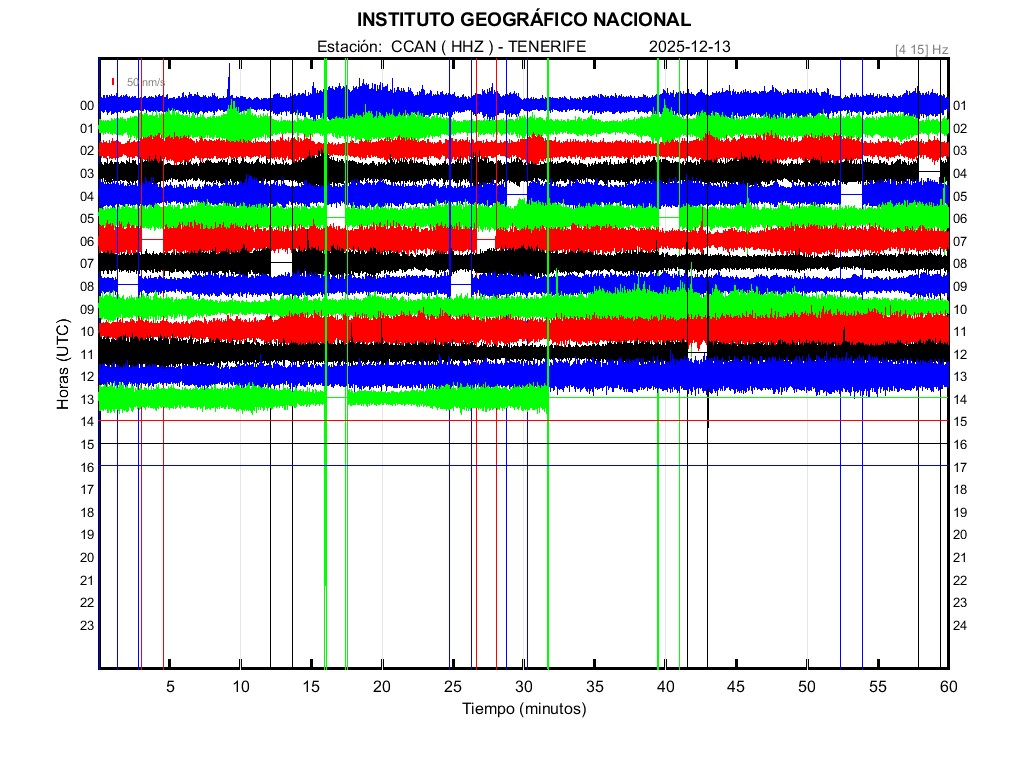Click the hour 23 label on the left axis
The image size is (1024, 768).
tap(87, 625)
